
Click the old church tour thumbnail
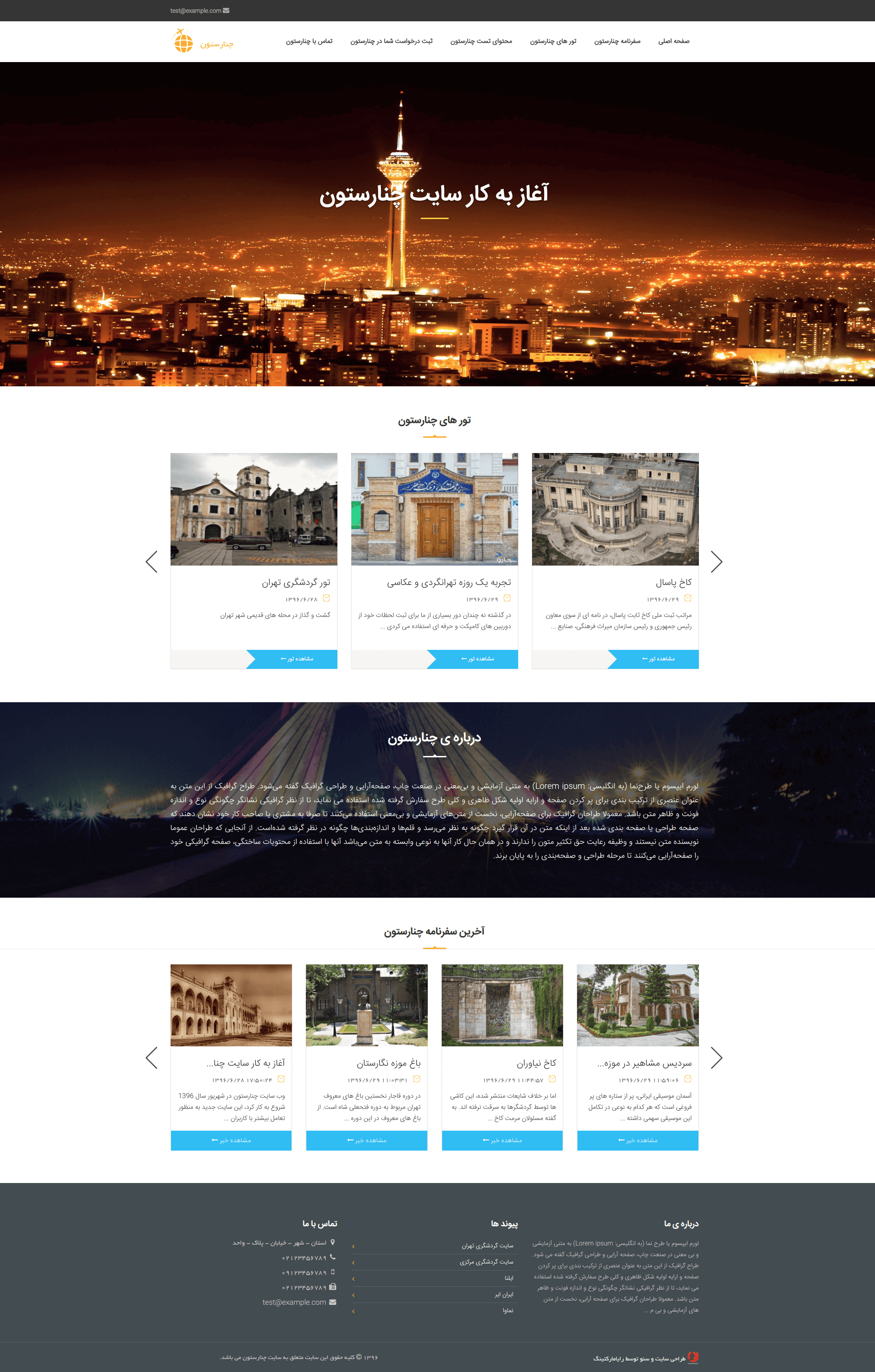254,509
